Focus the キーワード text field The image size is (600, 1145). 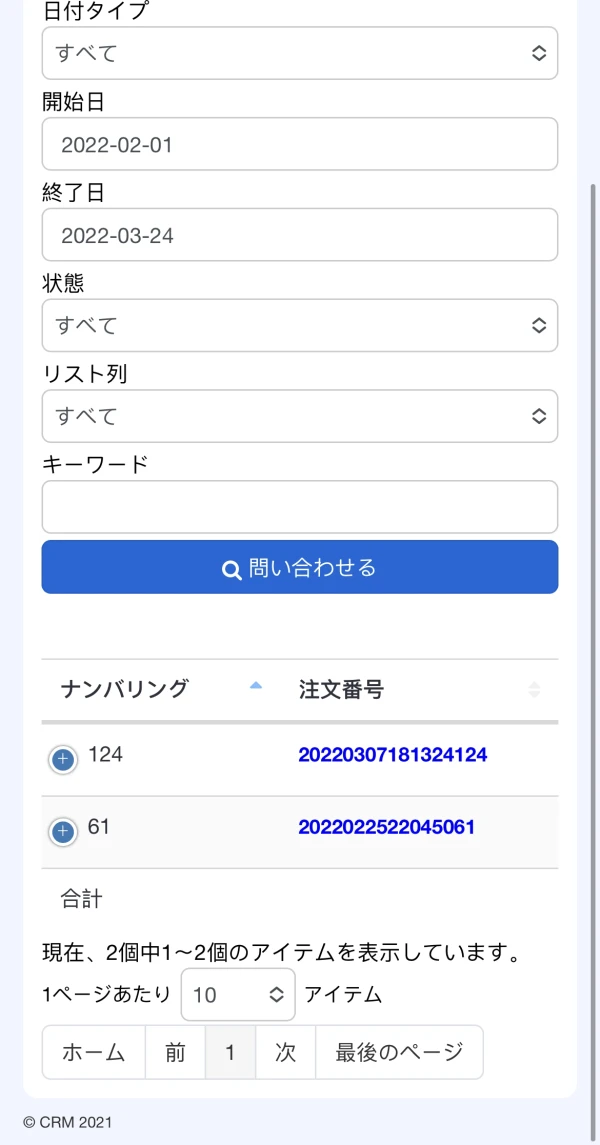tap(299, 507)
